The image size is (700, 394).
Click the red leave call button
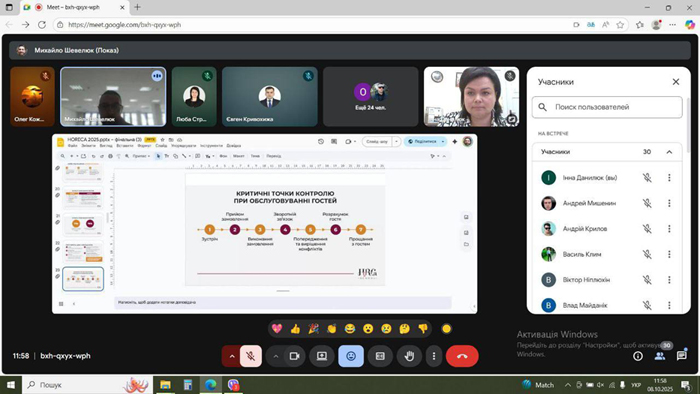[462, 356]
